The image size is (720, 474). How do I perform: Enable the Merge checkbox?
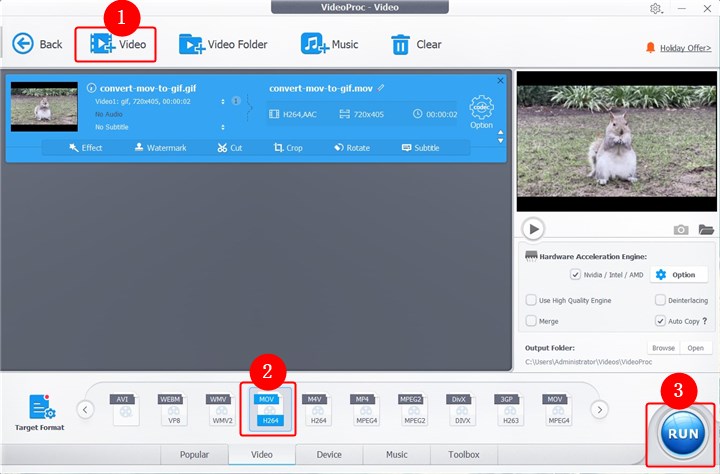click(531, 321)
